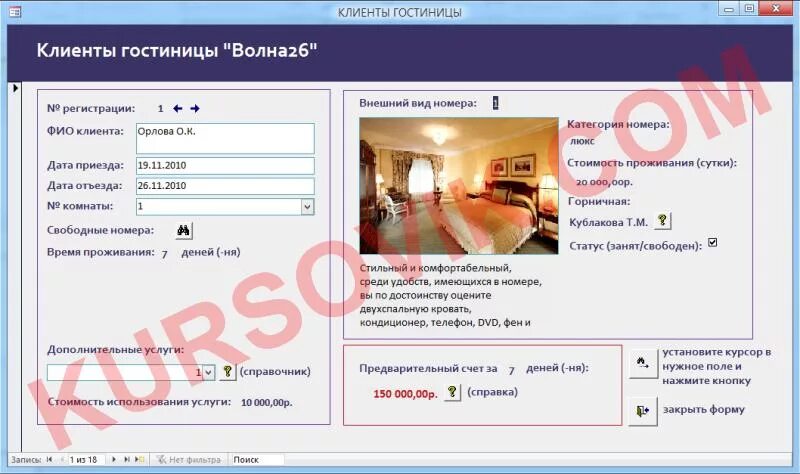Toggle the Статус (занят/свободен) checkbox
800x474 pixels.
point(713,243)
